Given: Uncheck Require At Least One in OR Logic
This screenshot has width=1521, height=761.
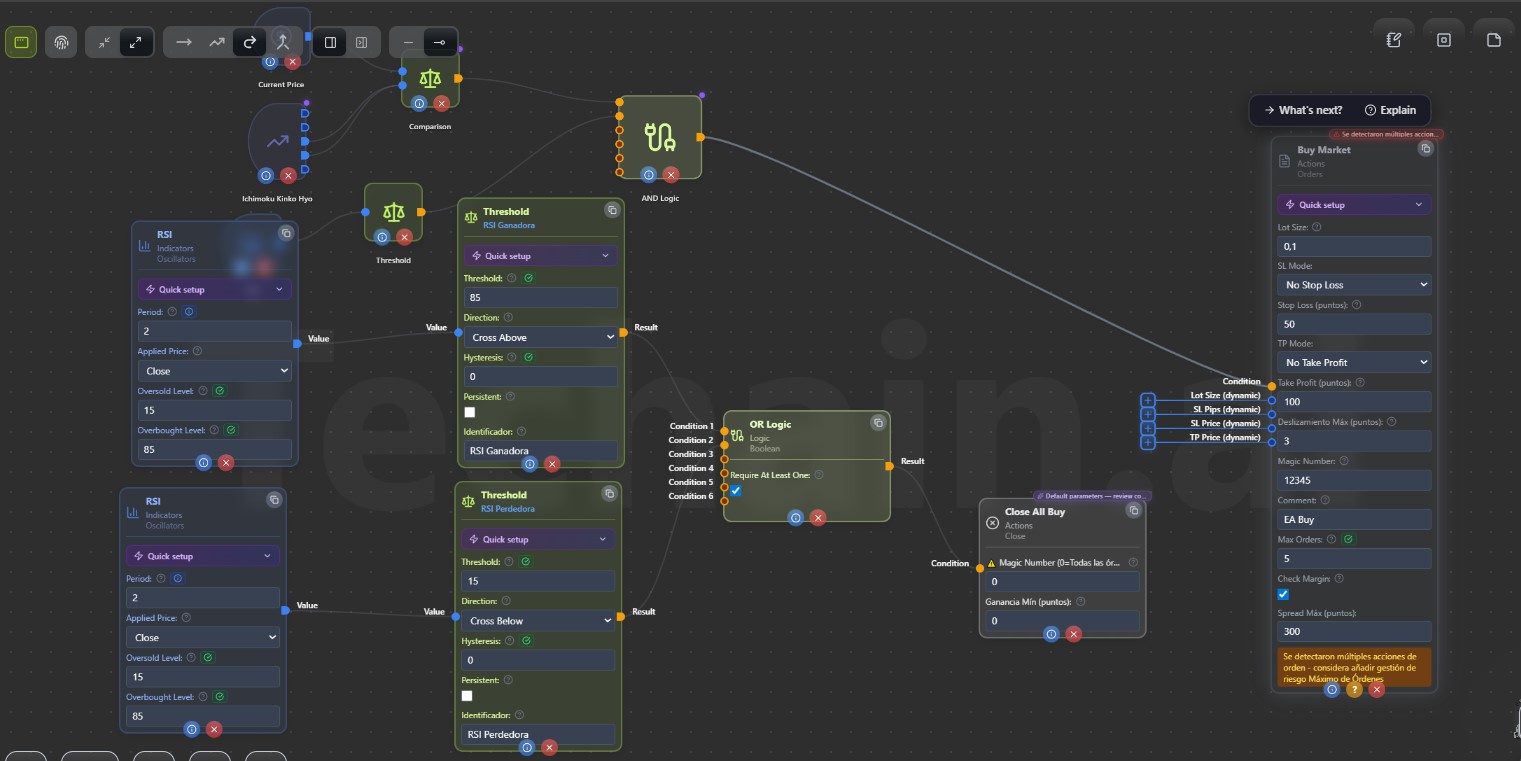Looking at the screenshot, I should (x=736, y=491).
